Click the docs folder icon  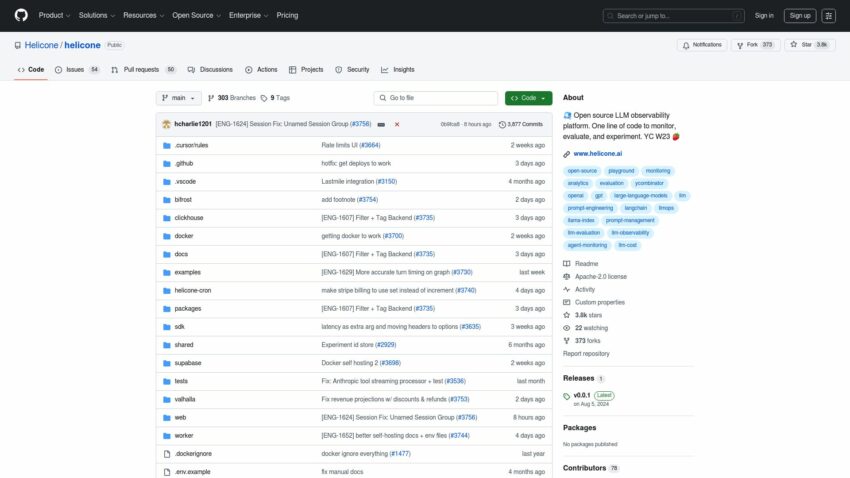(167, 254)
